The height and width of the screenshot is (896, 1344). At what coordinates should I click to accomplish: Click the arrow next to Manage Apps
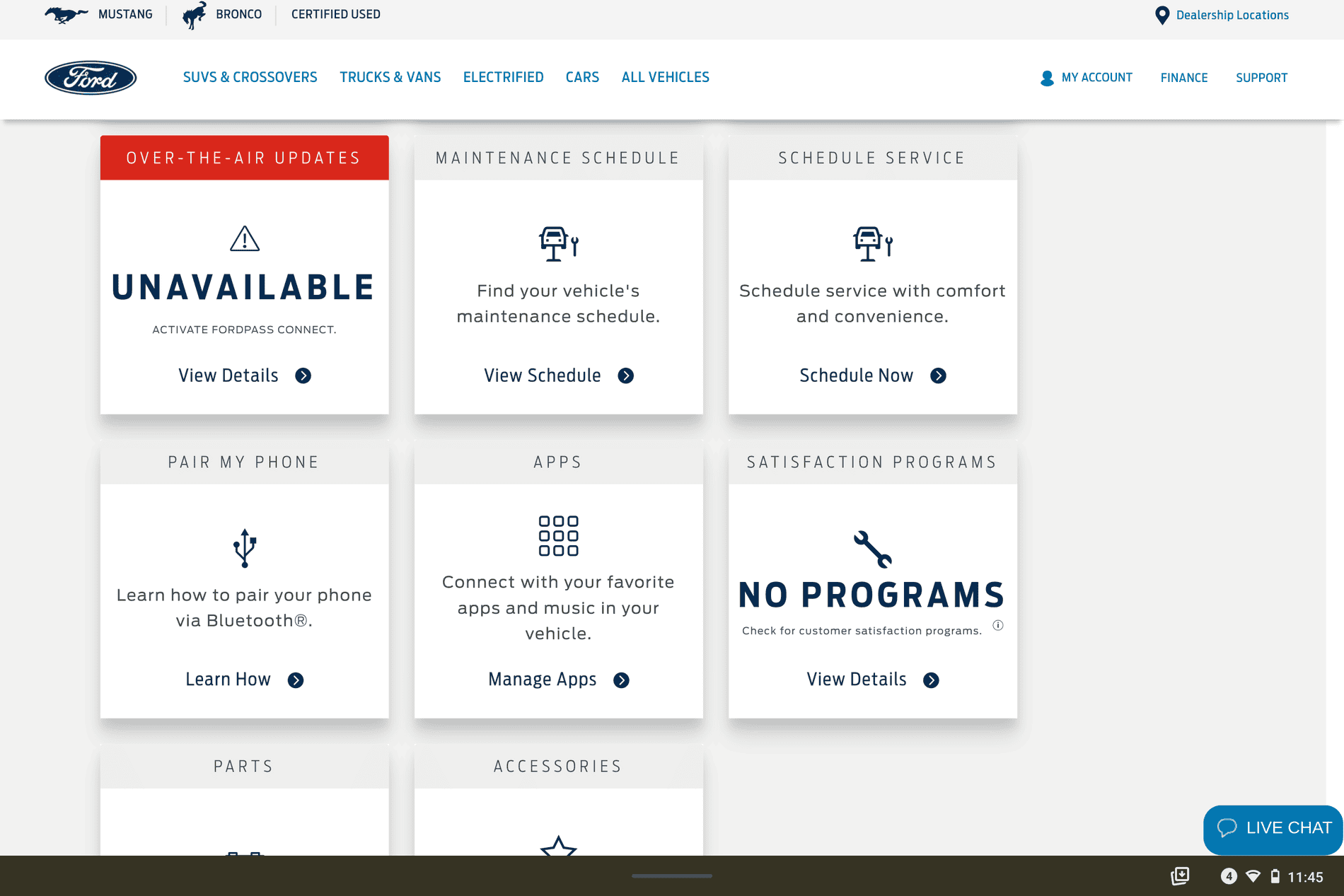(x=622, y=680)
